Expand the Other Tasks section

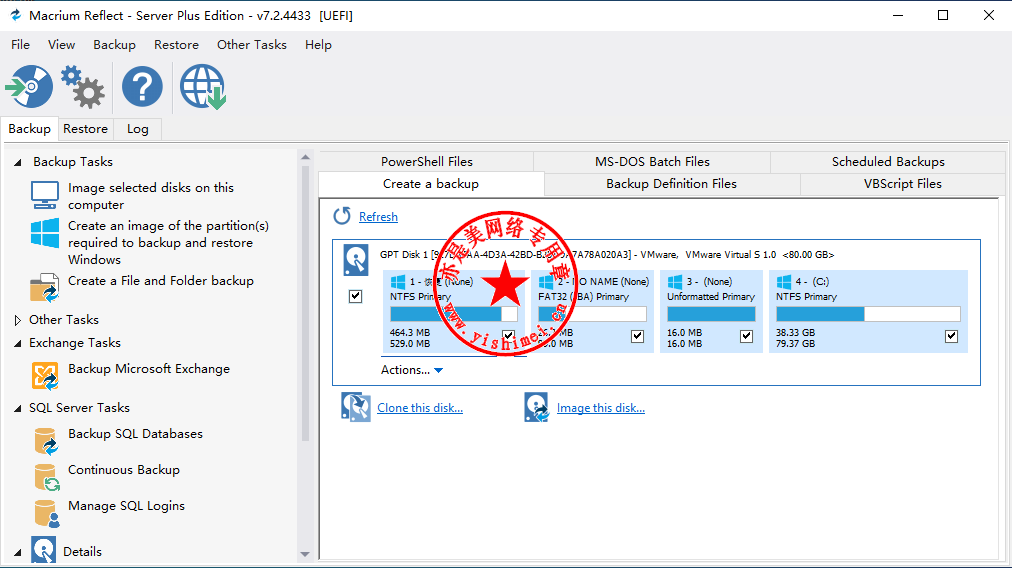pos(18,320)
